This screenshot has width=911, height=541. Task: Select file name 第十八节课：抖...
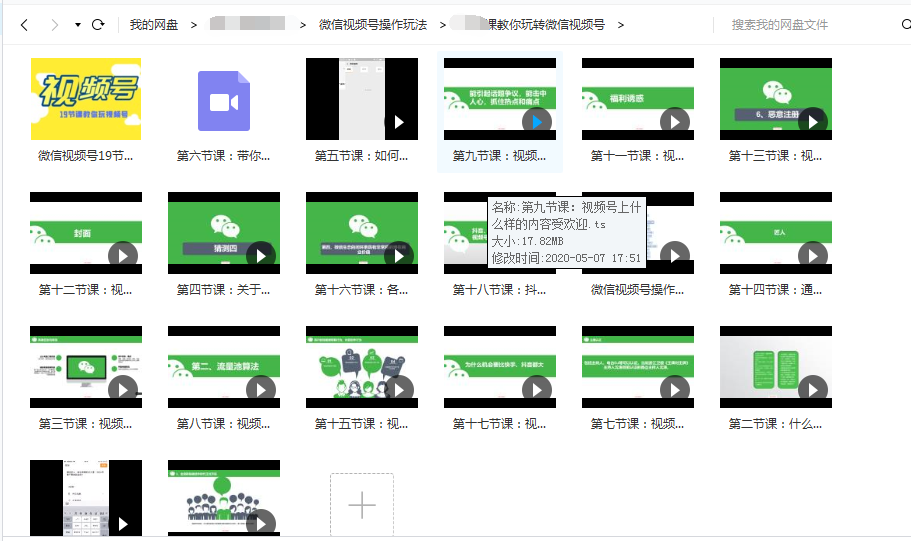[499, 289]
